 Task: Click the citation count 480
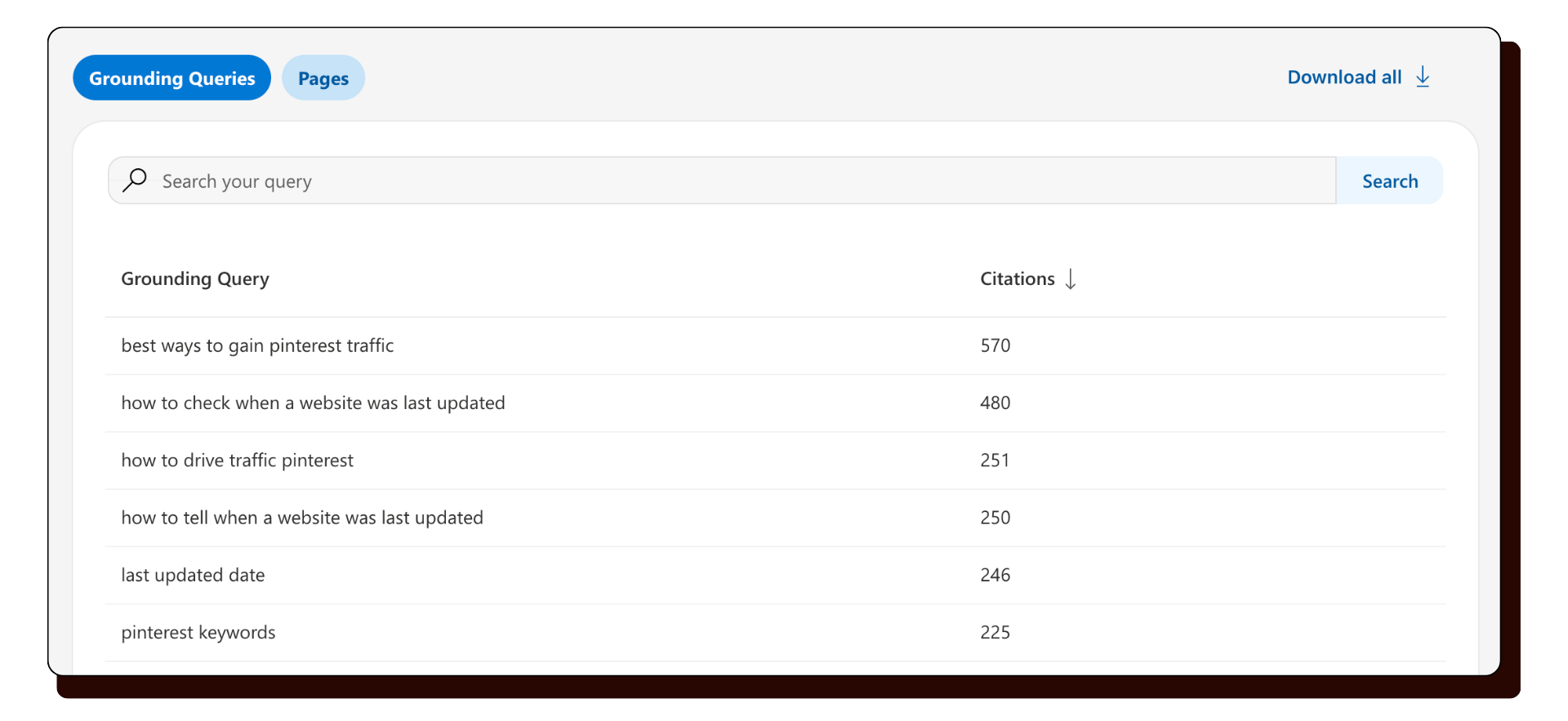pyautogui.click(x=995, y=403)
